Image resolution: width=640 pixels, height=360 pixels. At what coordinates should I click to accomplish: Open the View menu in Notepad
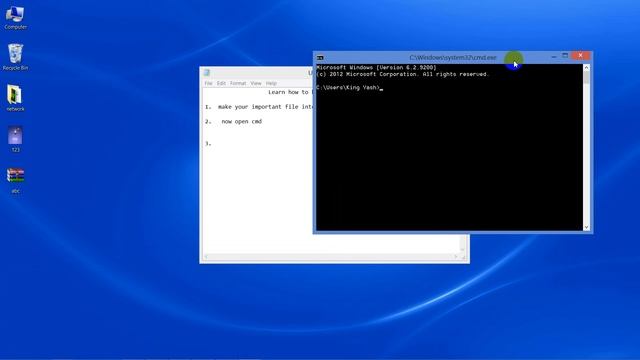256,83
